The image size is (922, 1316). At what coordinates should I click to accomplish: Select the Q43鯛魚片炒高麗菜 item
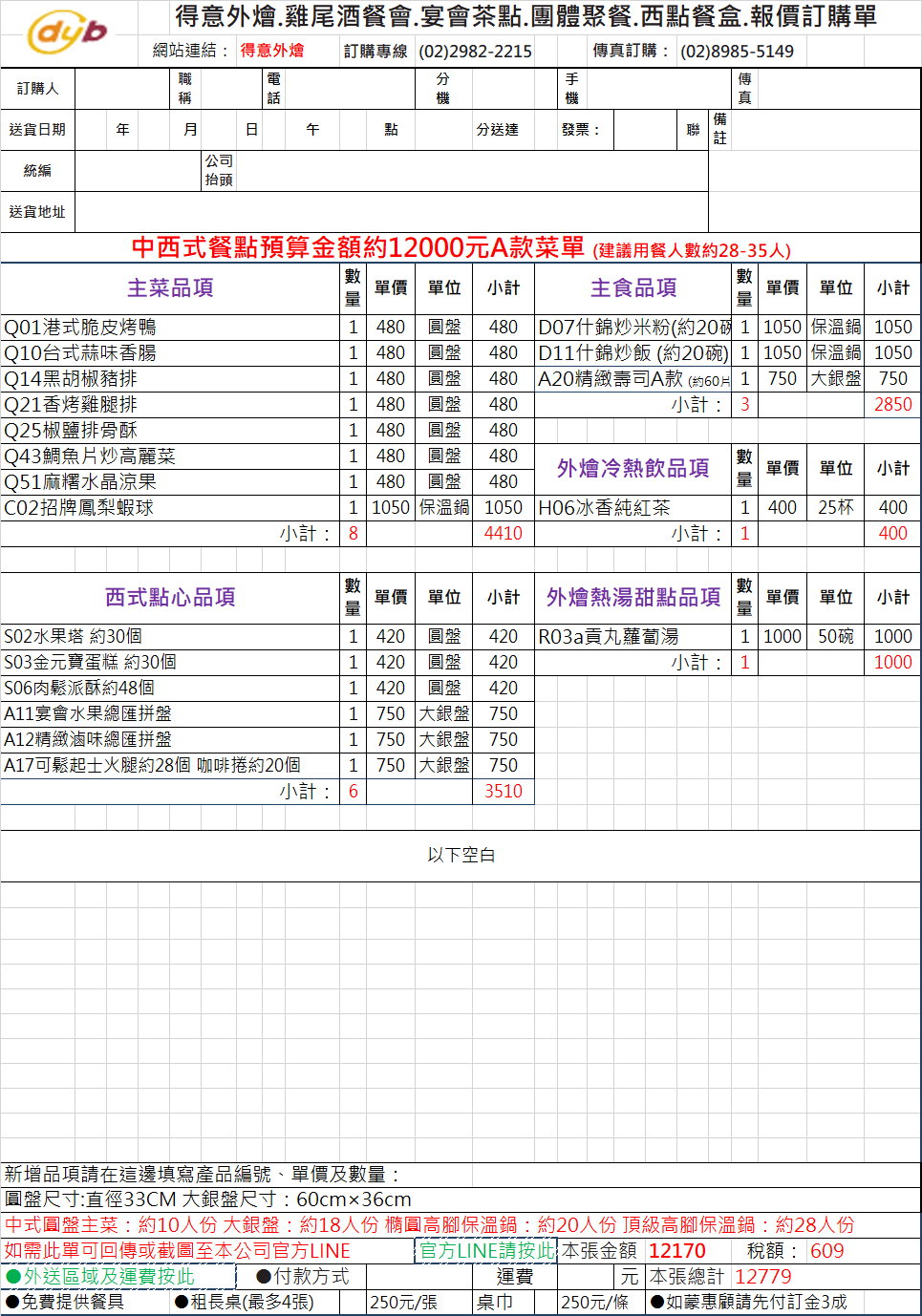coord(171,456)
